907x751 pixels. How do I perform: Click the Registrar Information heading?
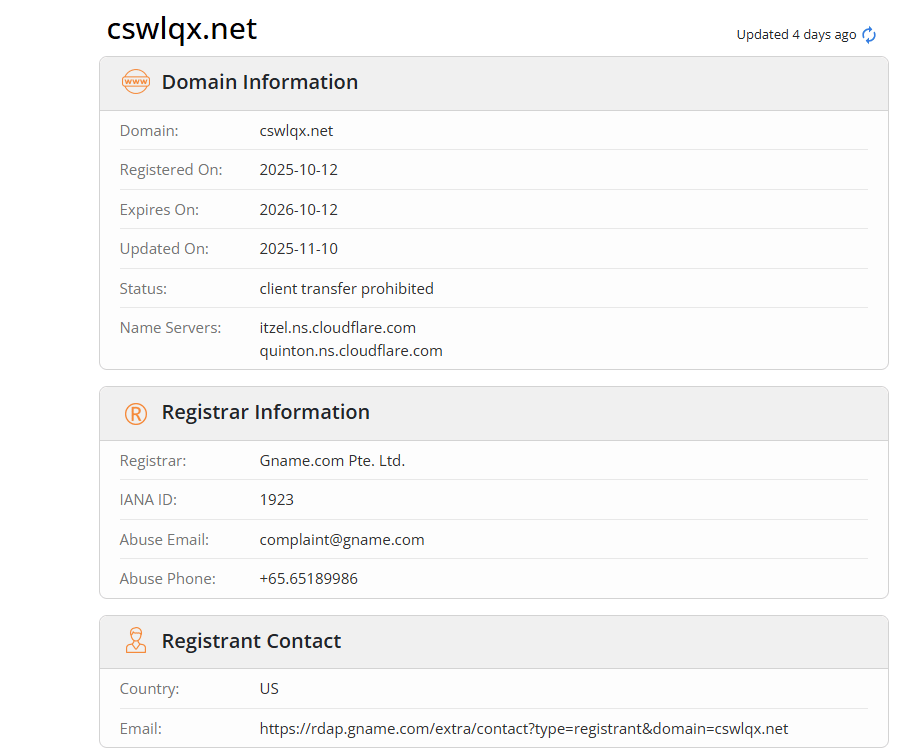coord(266,412)
